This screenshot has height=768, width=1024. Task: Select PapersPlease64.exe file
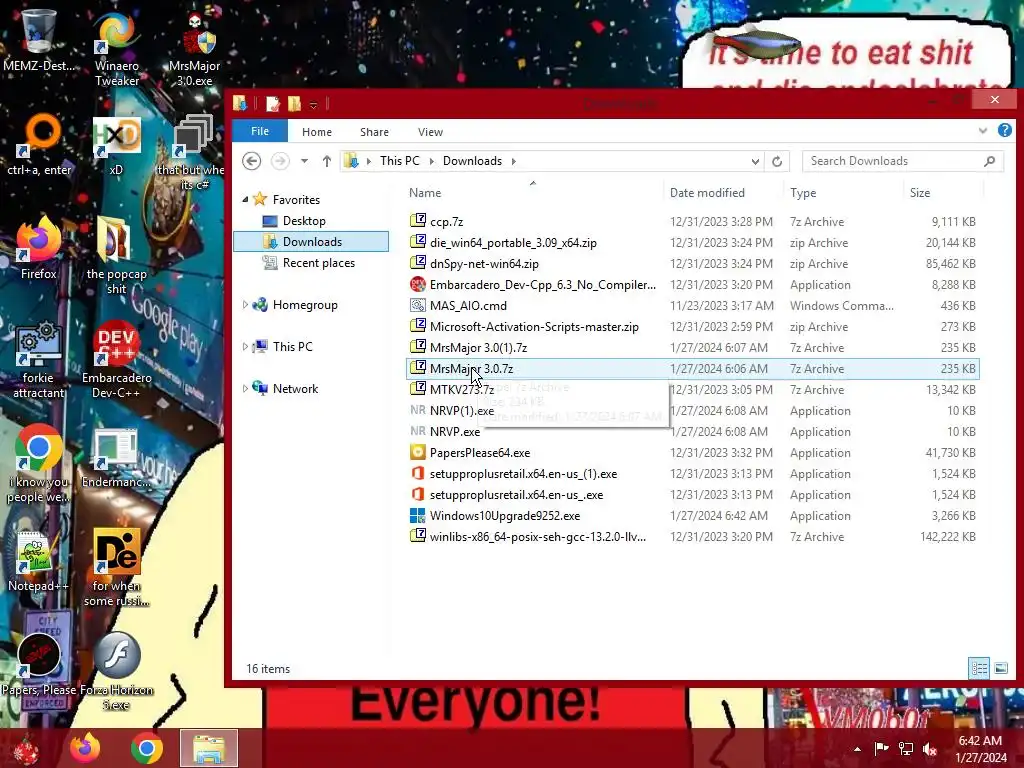pos(692,453)
